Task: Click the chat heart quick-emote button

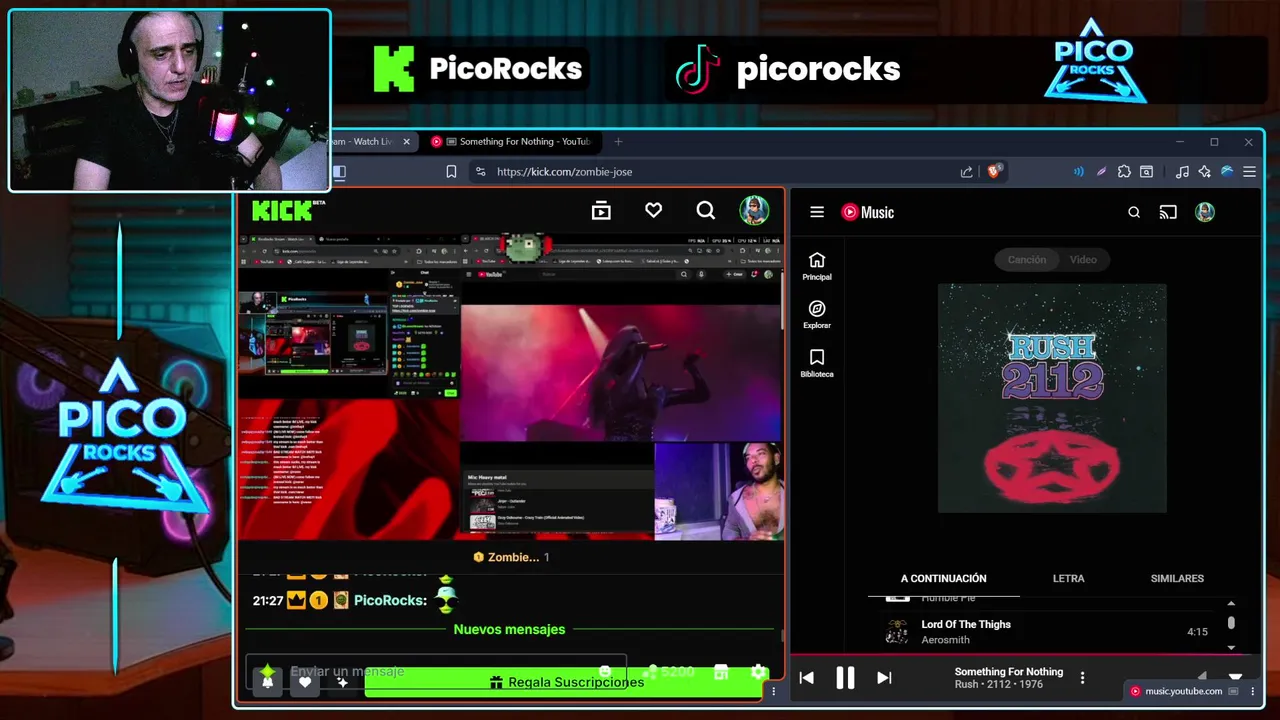Action: coord(305,682)
